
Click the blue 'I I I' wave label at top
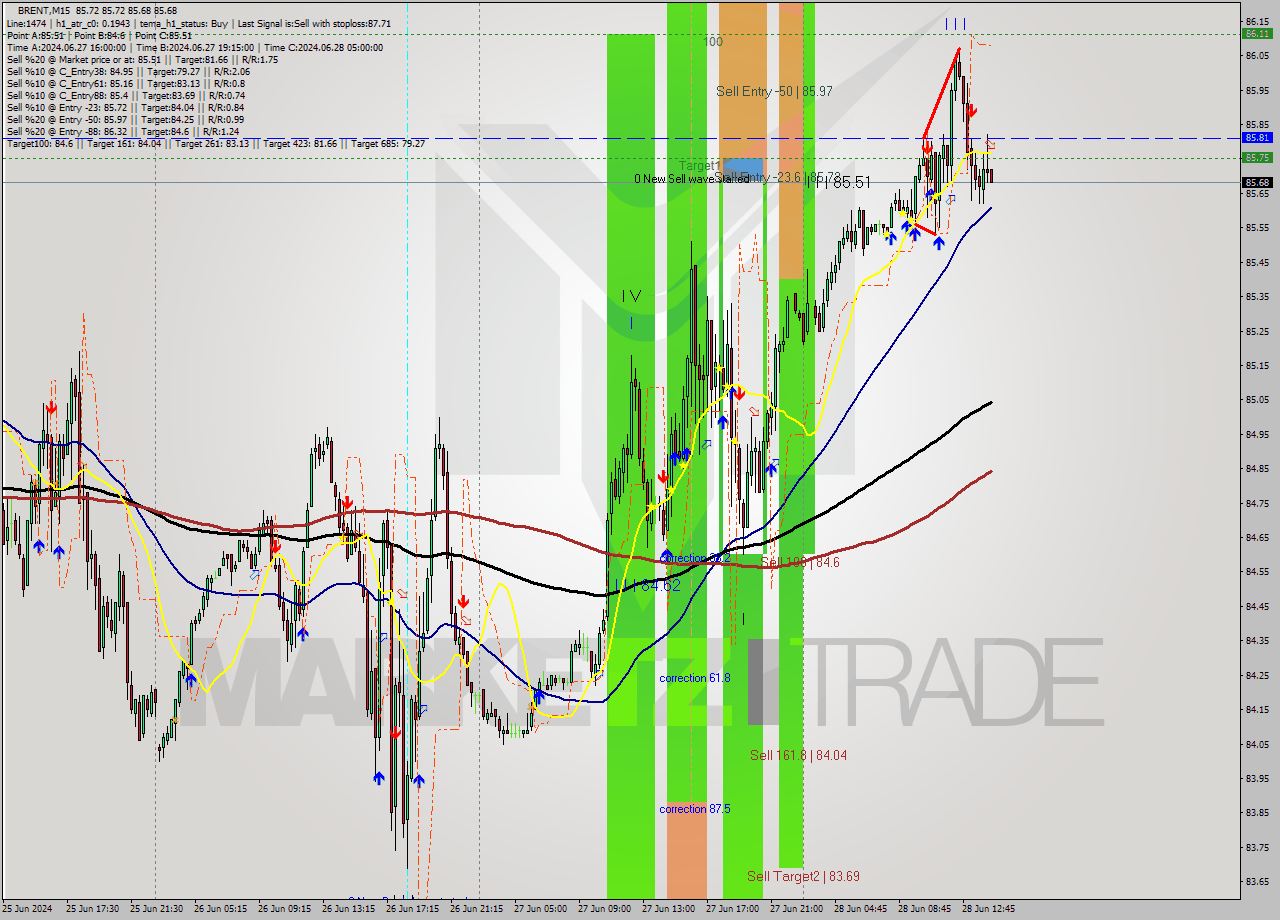tap(955, 23)
